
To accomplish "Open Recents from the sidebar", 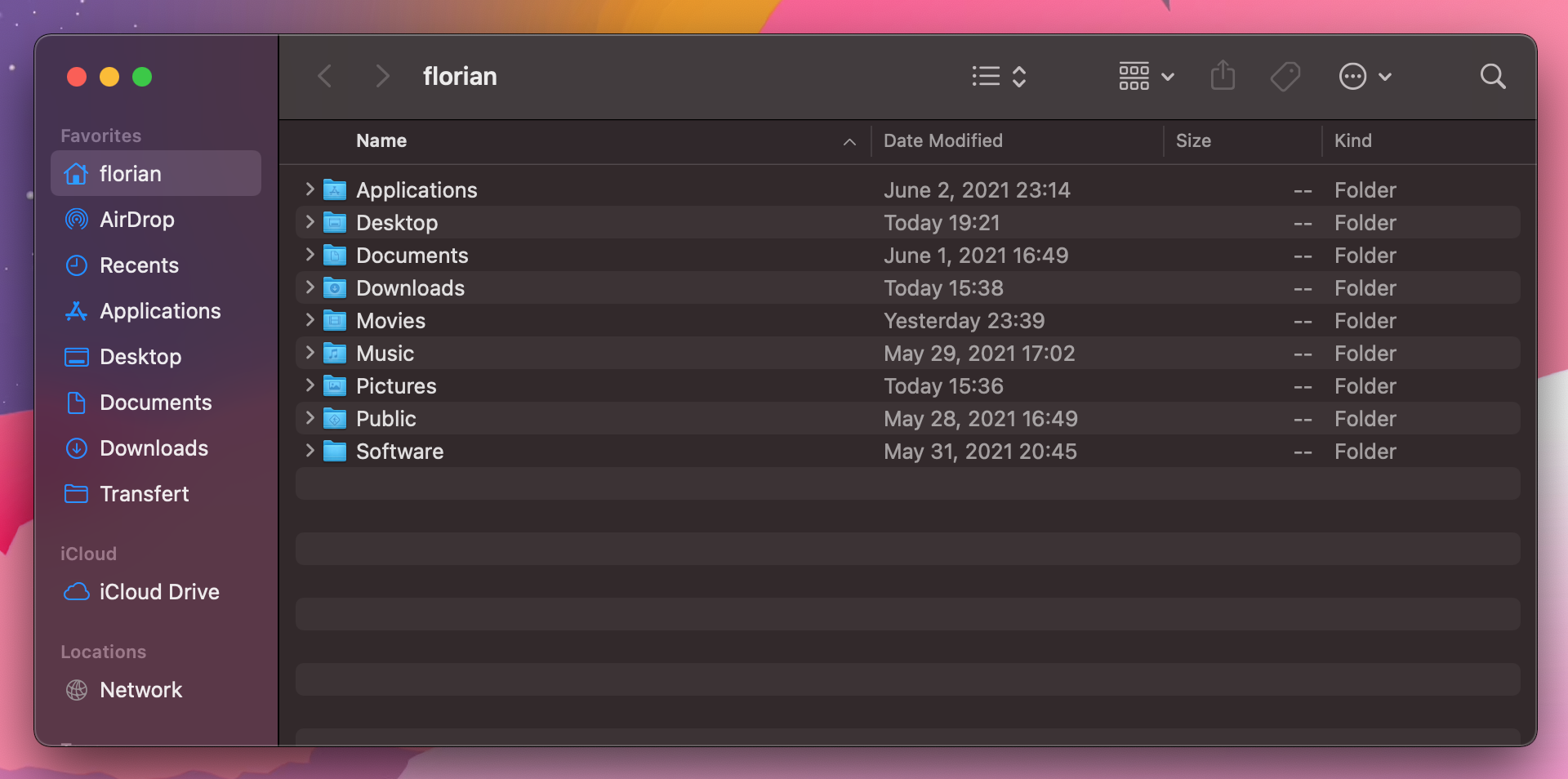I will tap(139, 265).
